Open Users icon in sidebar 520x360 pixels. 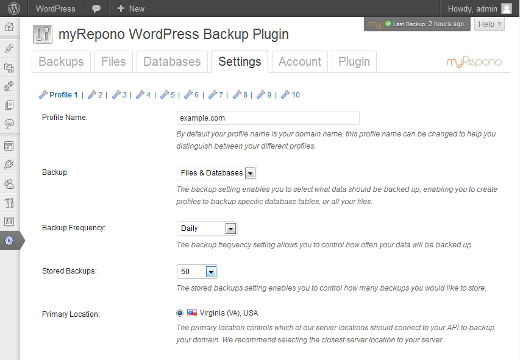(9, 184)
